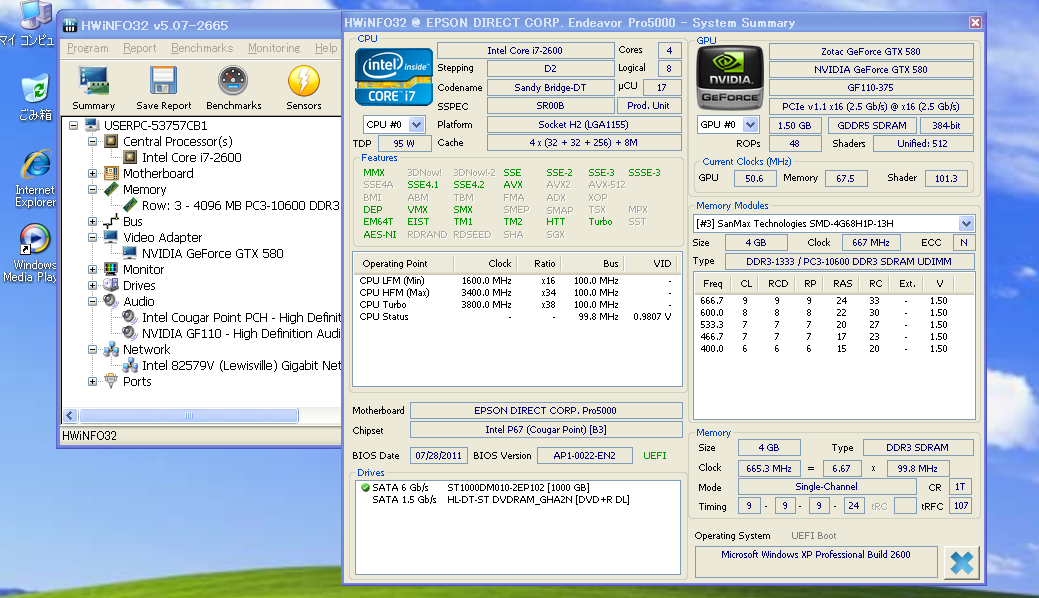The image size is (1039, 598).
Task: Click the Microsoft Windows XP Professional text
Action: (816, 554)
